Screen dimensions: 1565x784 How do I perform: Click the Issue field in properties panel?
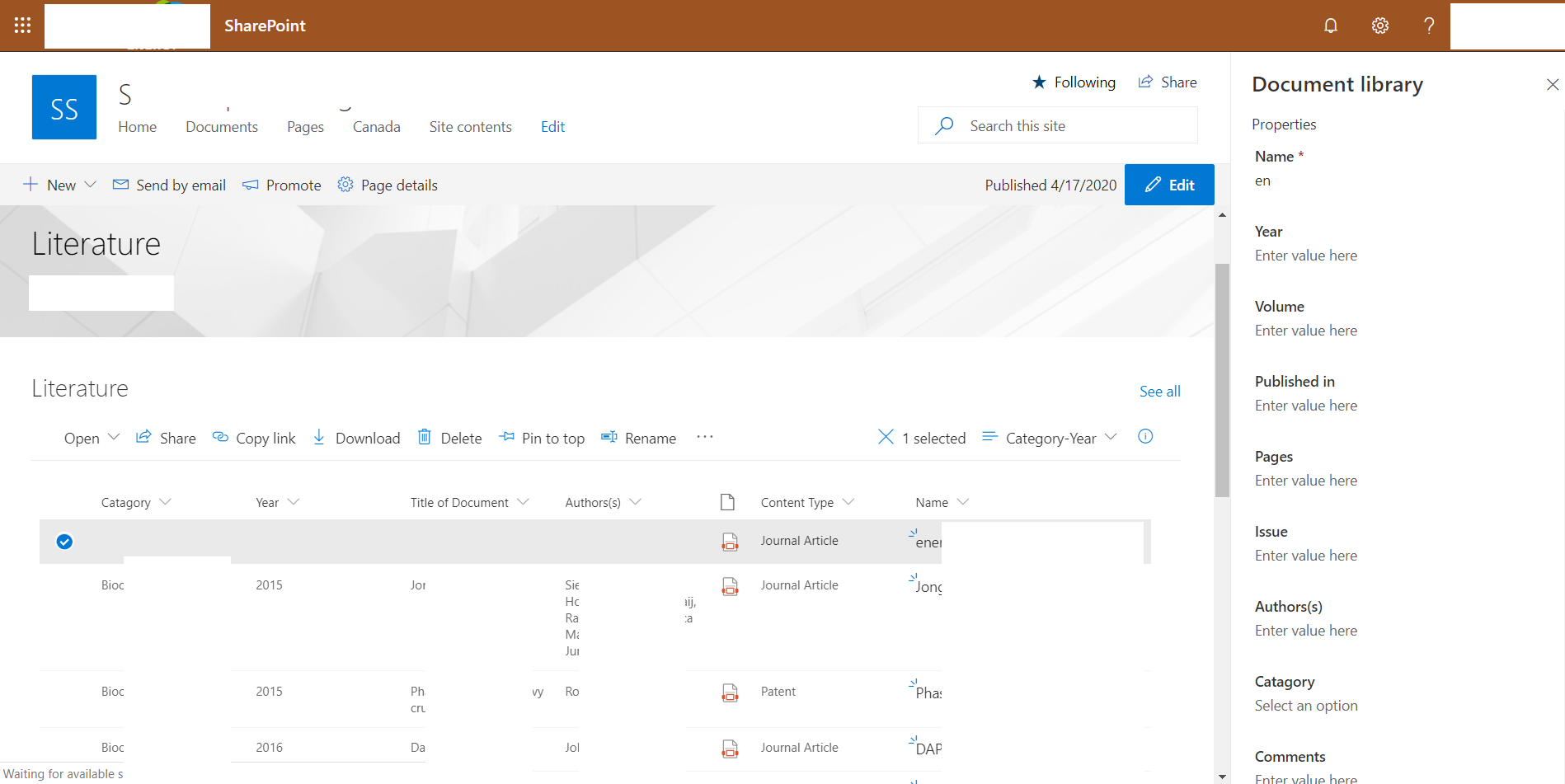point(1306,556)
